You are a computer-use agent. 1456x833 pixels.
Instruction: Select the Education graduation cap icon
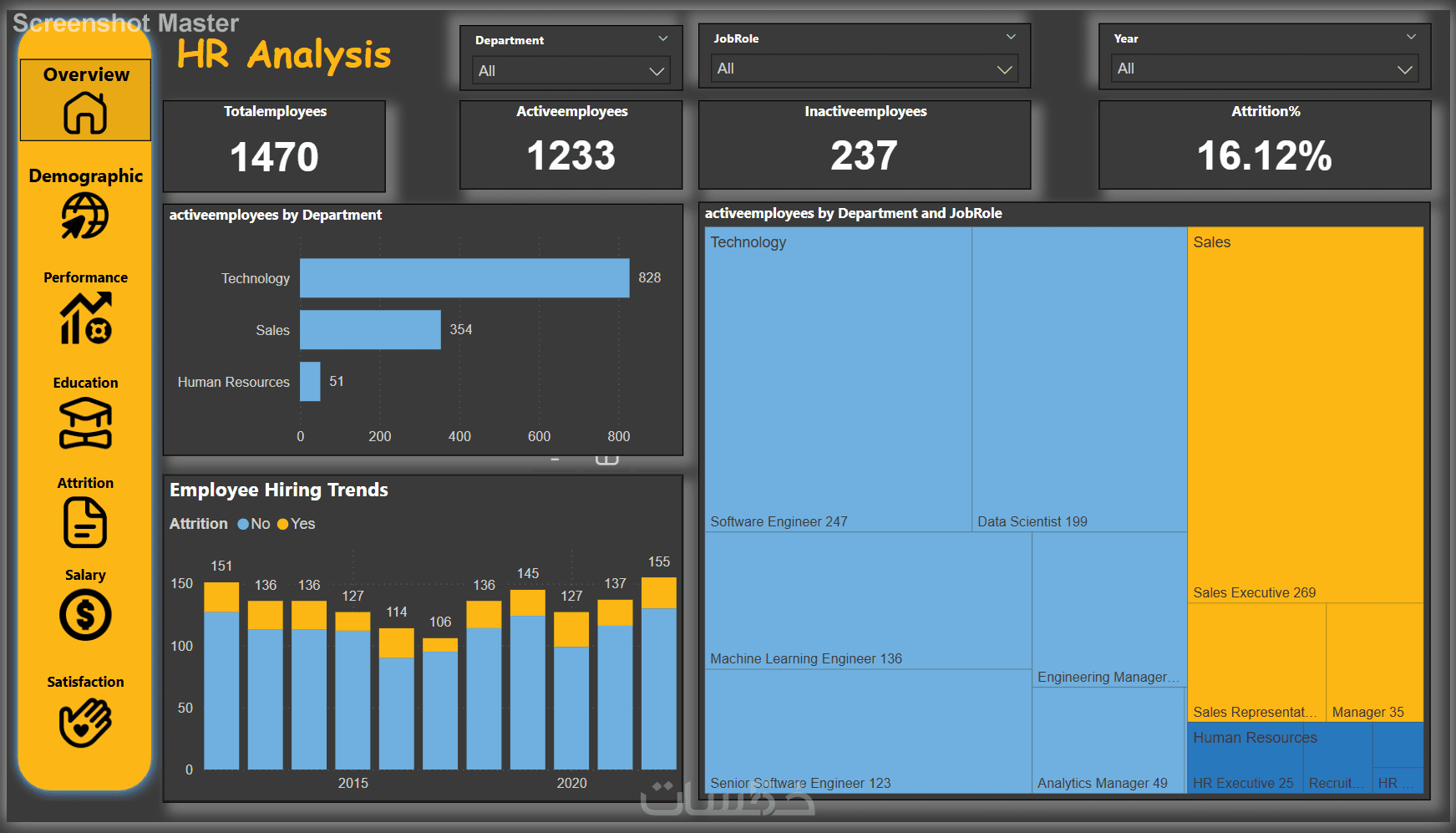pos(85,424)
